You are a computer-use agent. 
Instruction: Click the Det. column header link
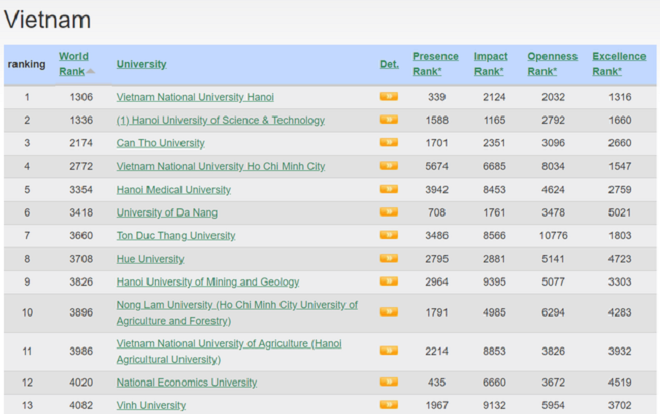click(x=389, y=64)
